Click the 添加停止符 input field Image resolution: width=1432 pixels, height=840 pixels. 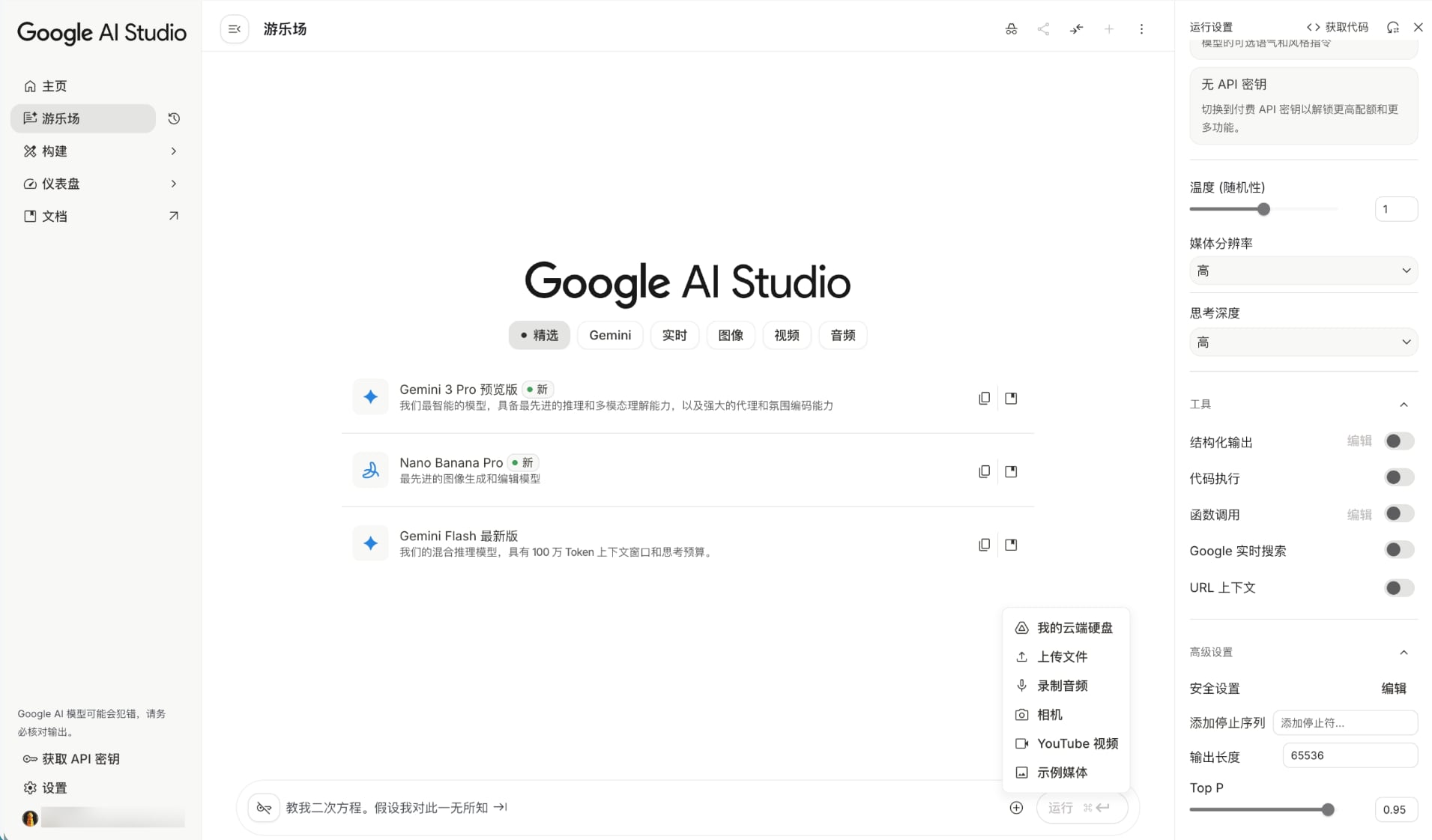tap(1345, 722)
